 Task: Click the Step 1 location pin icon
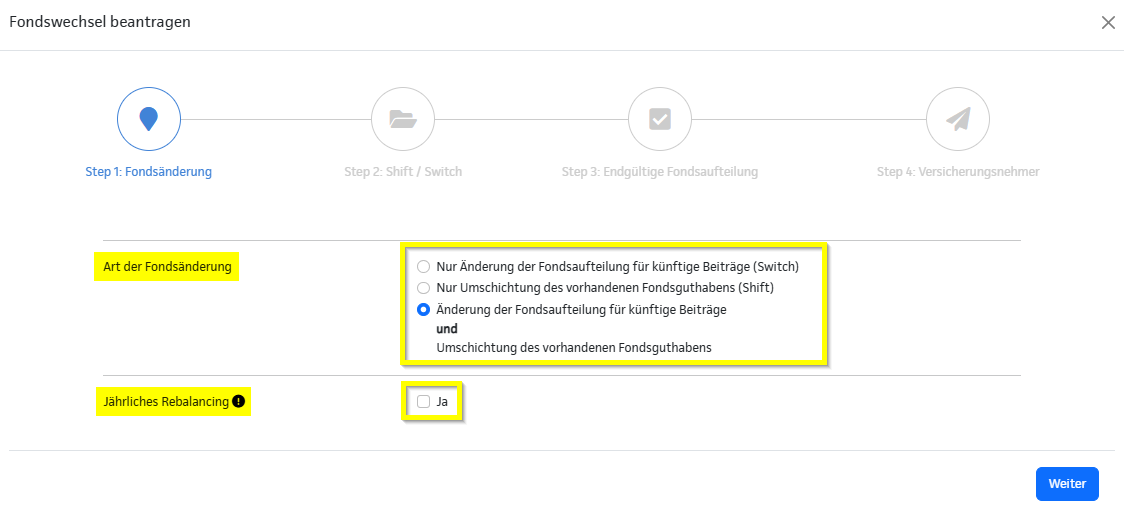click(149, 120)
